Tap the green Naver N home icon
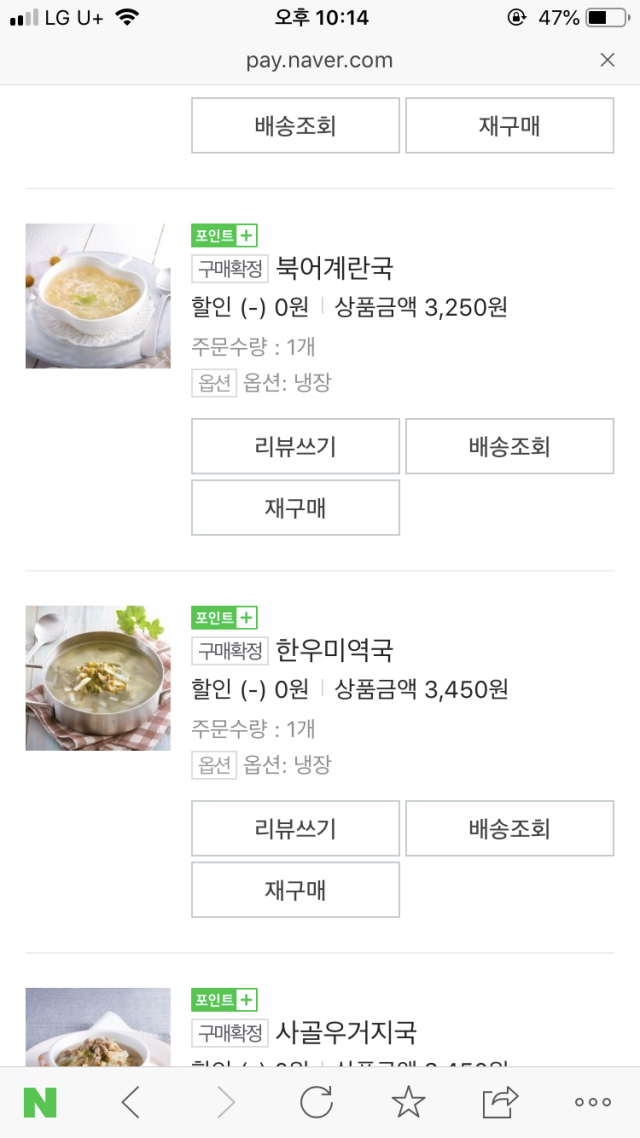 click(x=40, y=1102)
